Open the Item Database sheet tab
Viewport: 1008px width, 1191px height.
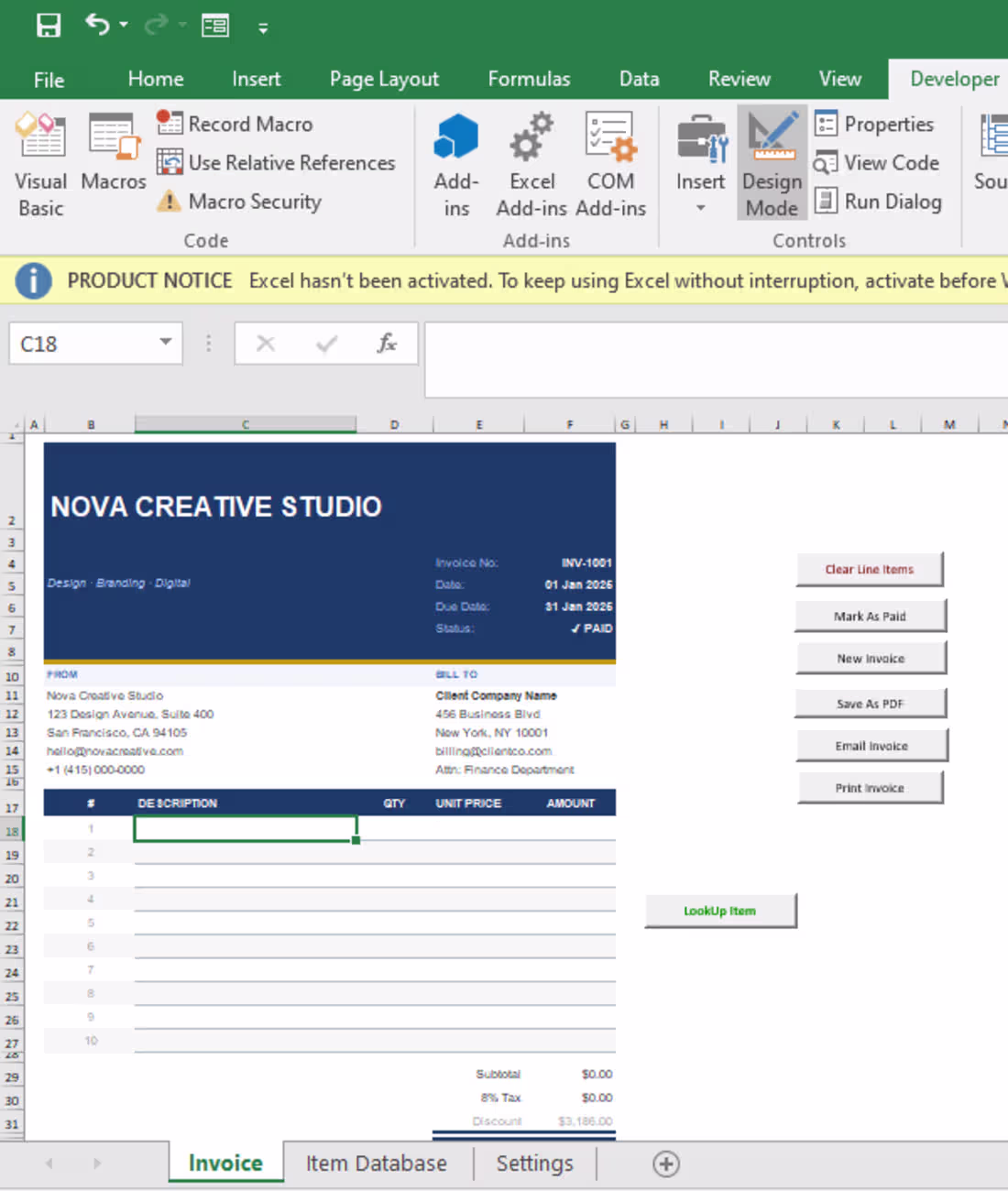click(x=377, y=1164)
